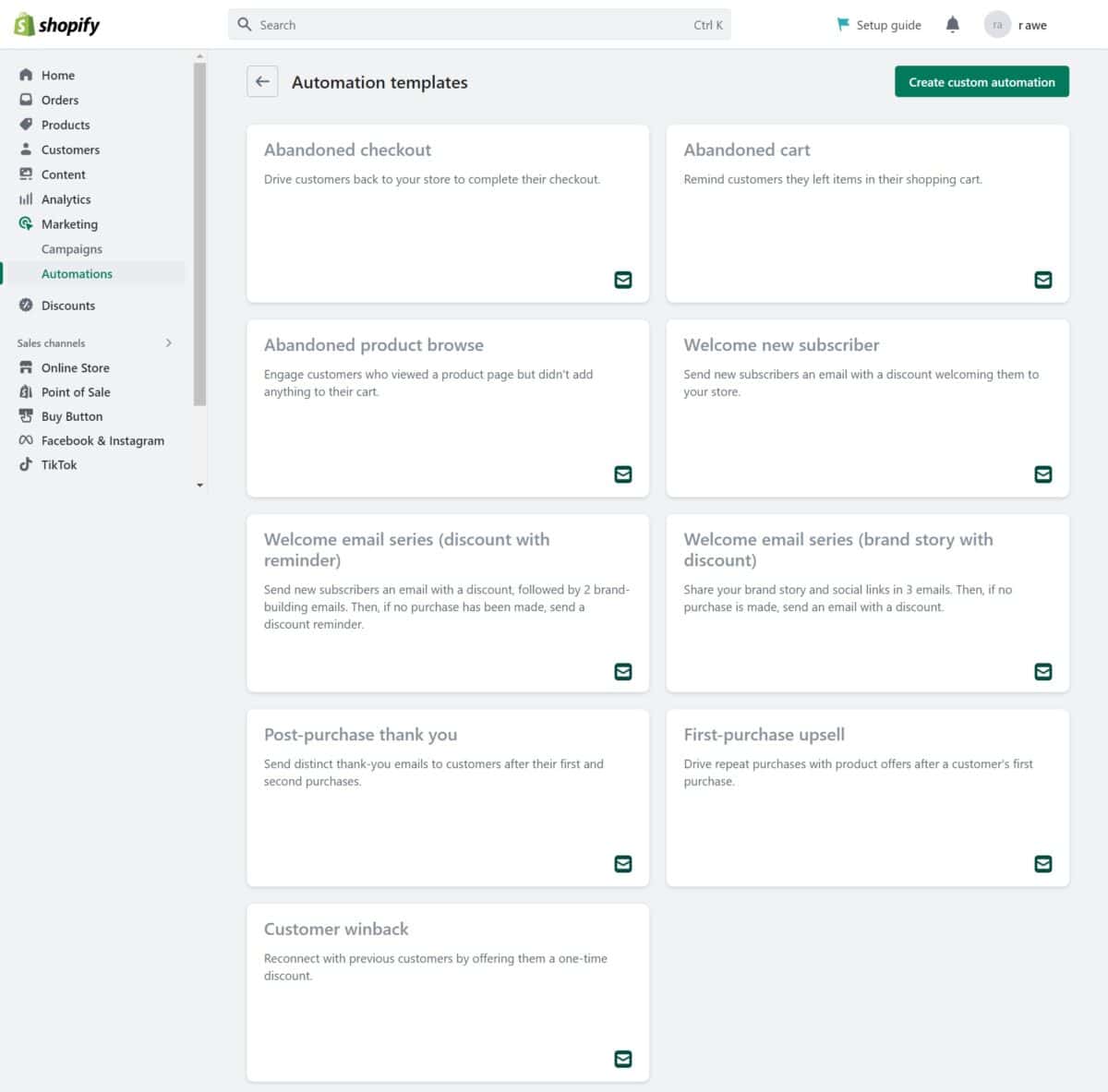Select the Abandoned checkout template title
The height and width of the screenshot is (1092, 1108).
coord(347,150)
